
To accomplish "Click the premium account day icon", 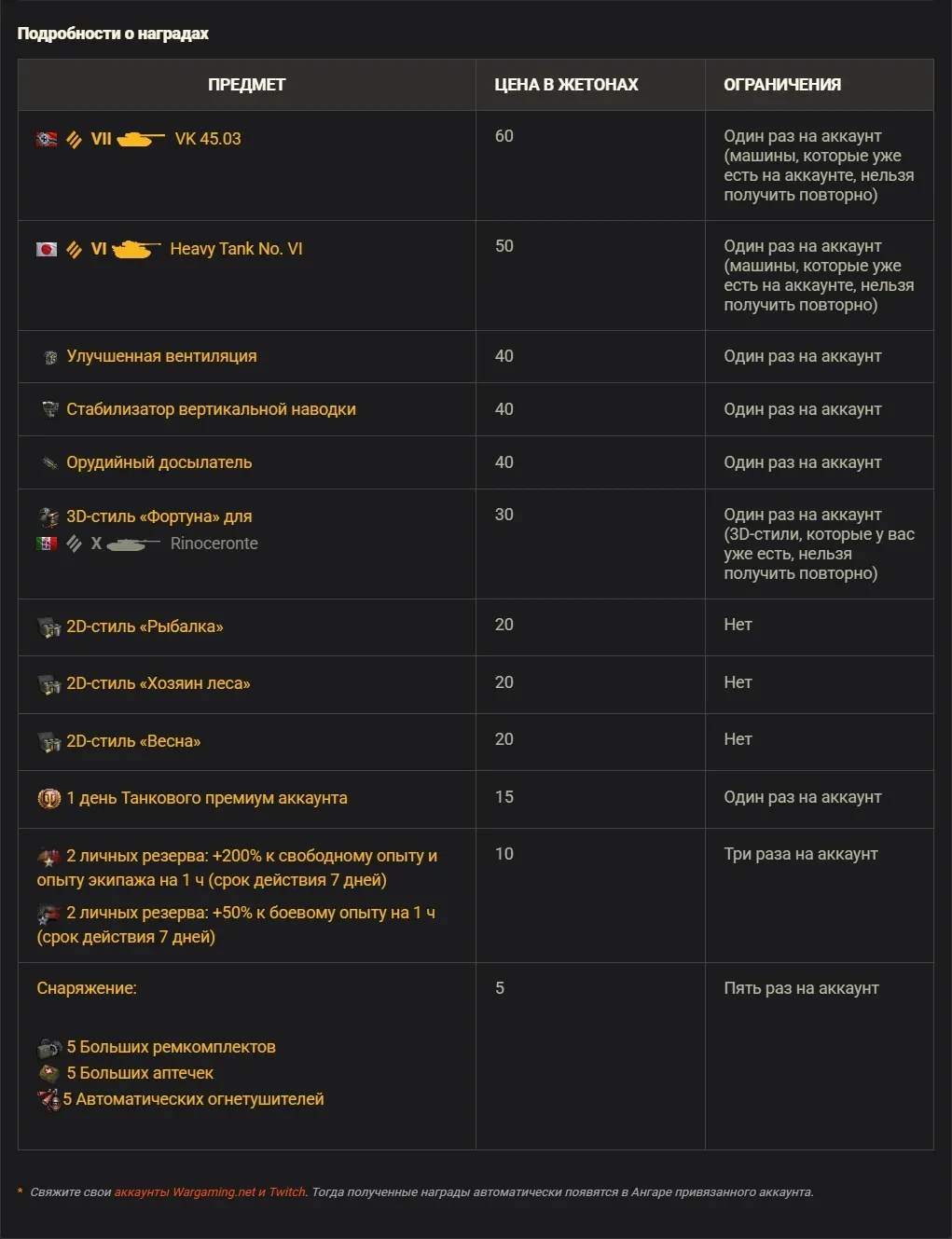I will pos(48,799).
